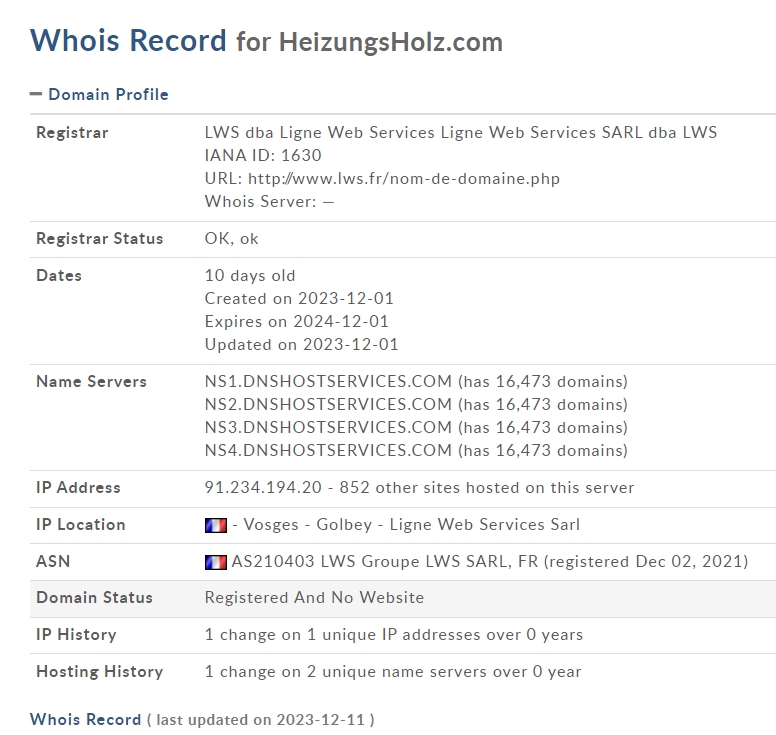Viewport: 776px width, 735px height.
Task: Select the ASN row label
Action: 53,562
